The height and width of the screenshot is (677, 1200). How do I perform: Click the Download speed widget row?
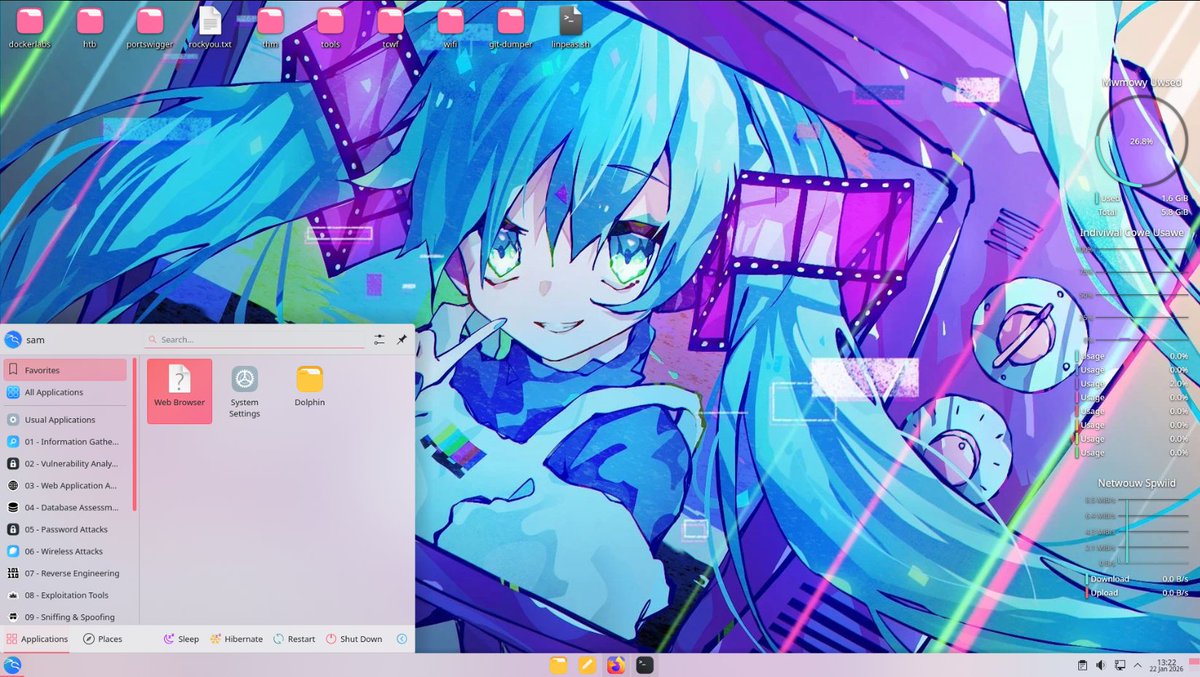(x=1137, y=579)
